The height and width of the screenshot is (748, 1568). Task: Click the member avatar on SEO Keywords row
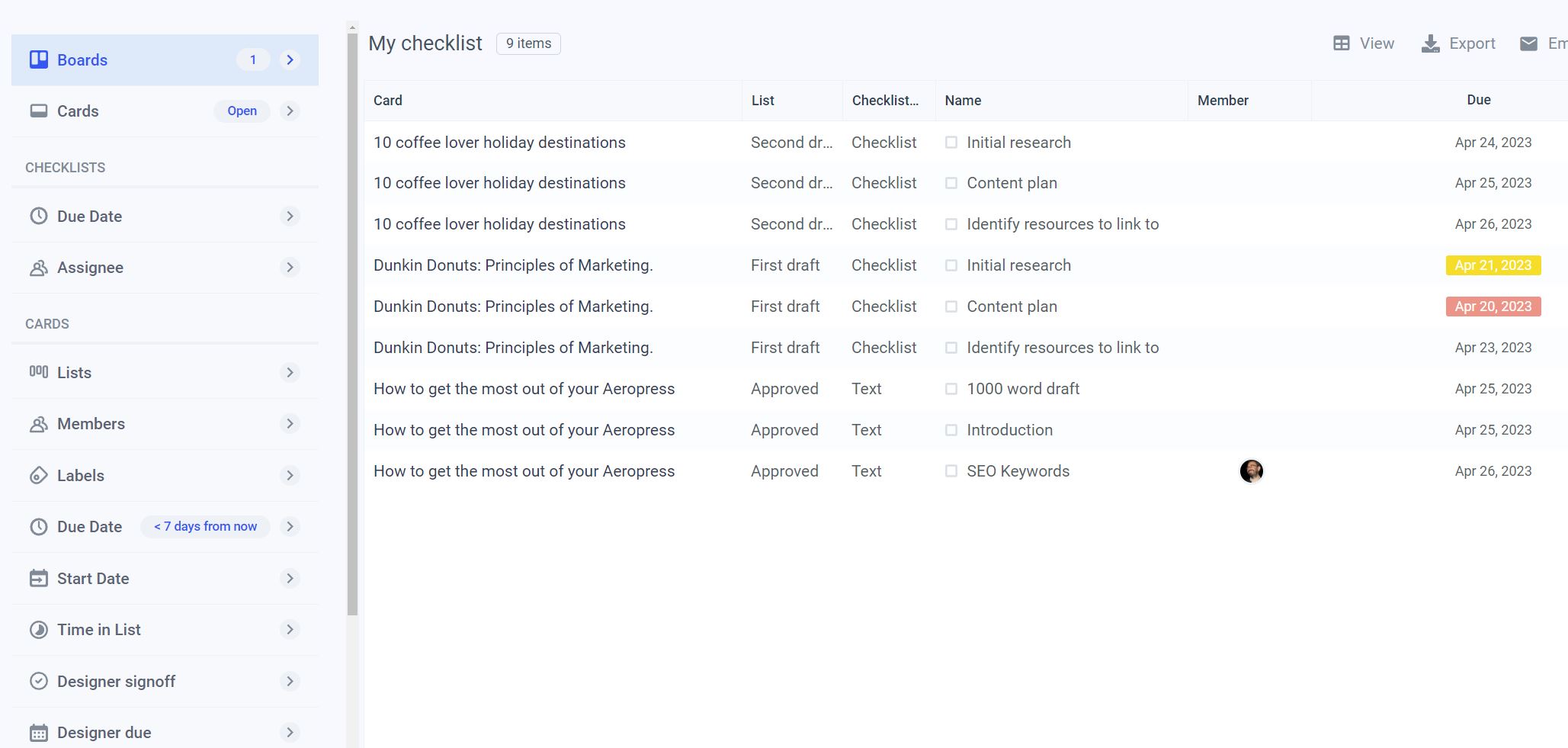[1252, 471]
